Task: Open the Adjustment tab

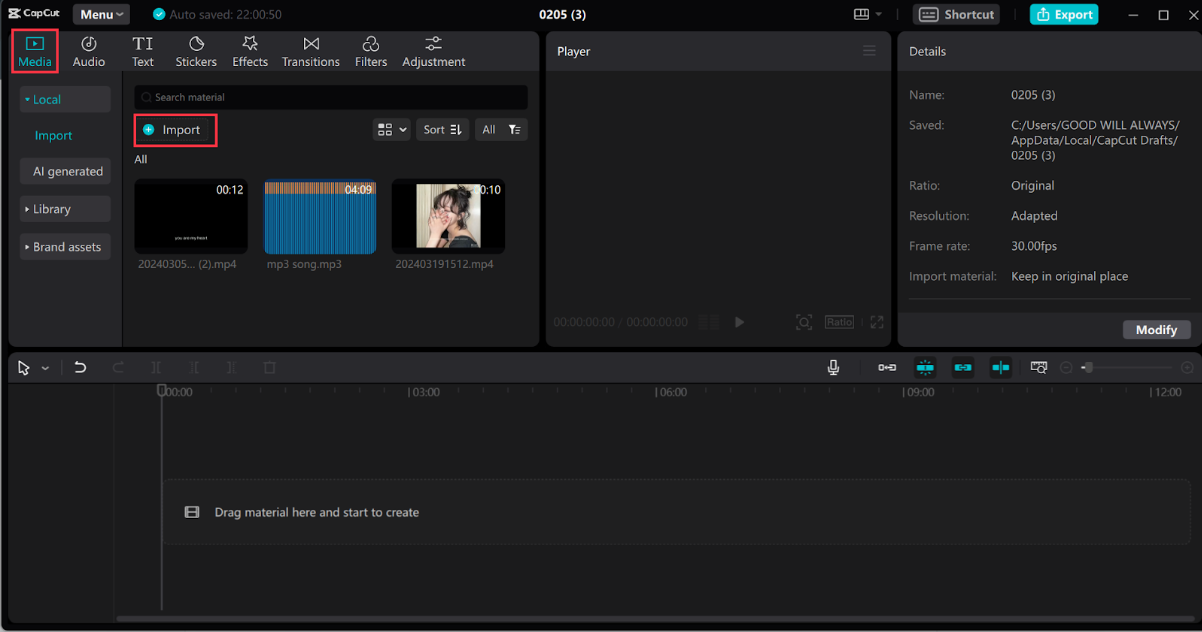Action: coord(434,51)
